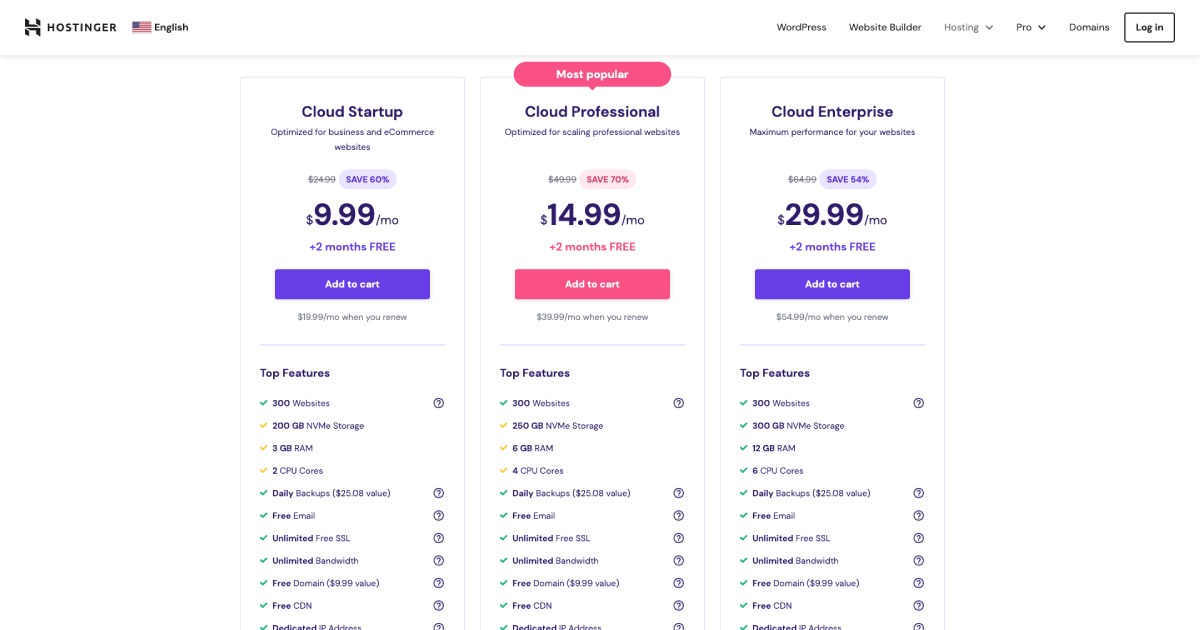Show help for Cloud Startup Daily Backups
This screenshot has height=630, width=1200.
(438, 493)
